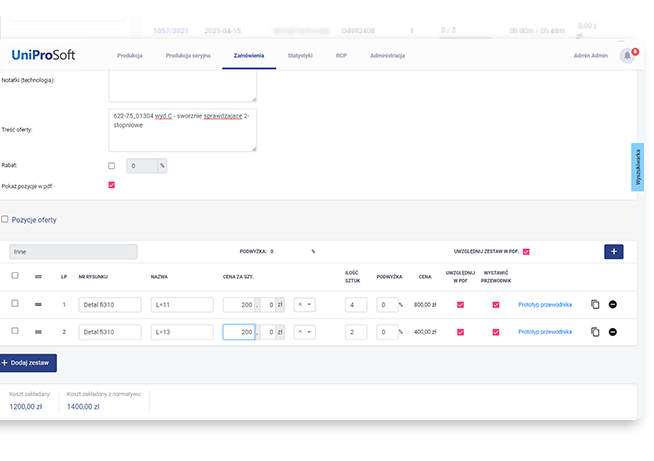Screen dimensions: 654x461
Task: Open currency dropdown in row 1
Action: (305, 304)
